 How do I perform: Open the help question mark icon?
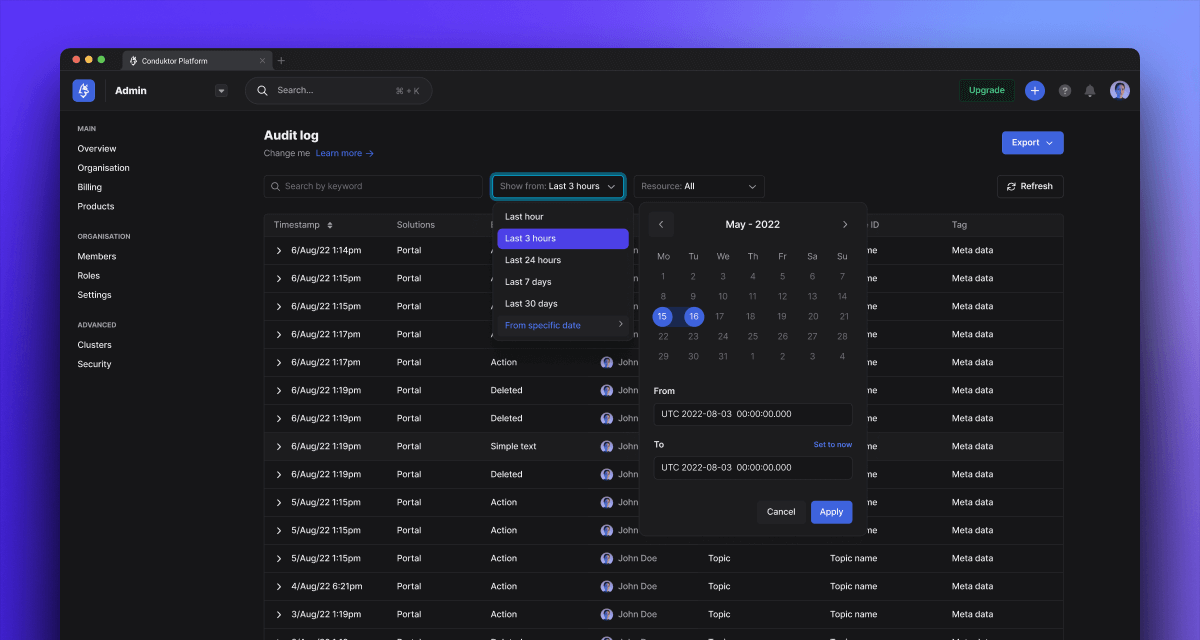(1065, 91)
